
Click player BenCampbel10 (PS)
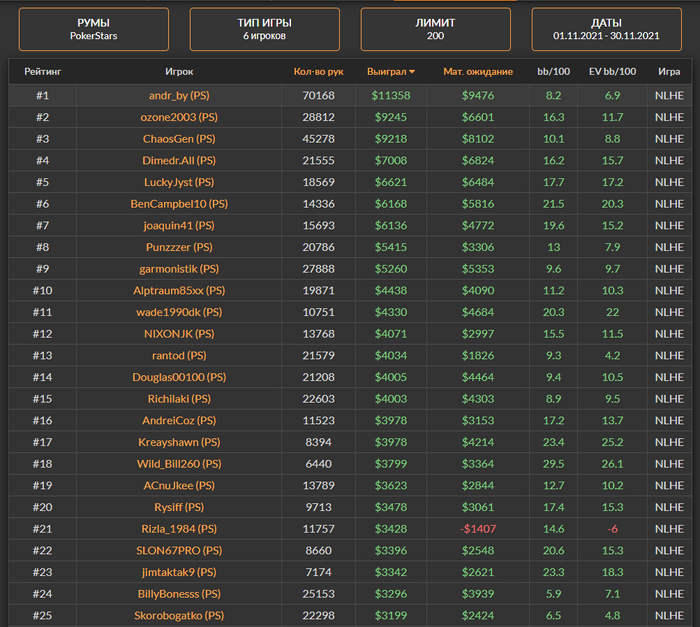179,204
